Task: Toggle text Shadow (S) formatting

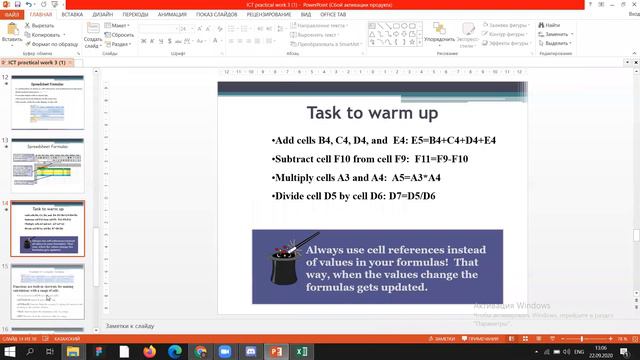Action: tap(169, 41)
